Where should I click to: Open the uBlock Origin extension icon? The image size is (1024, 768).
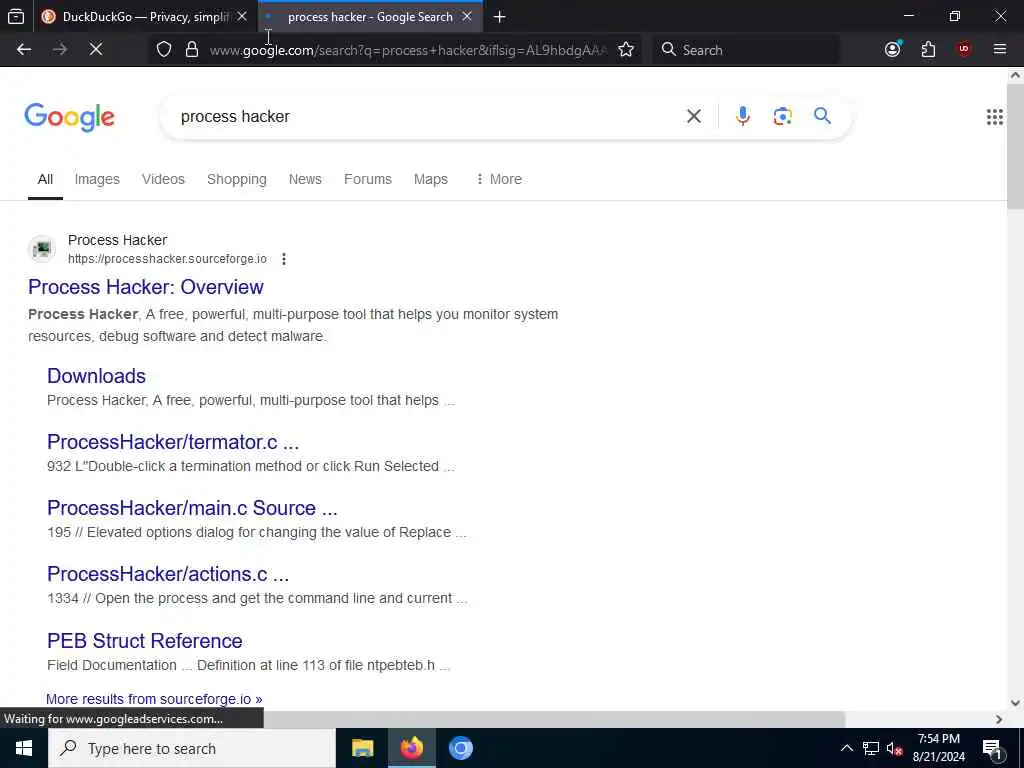(x=964, y=50)
